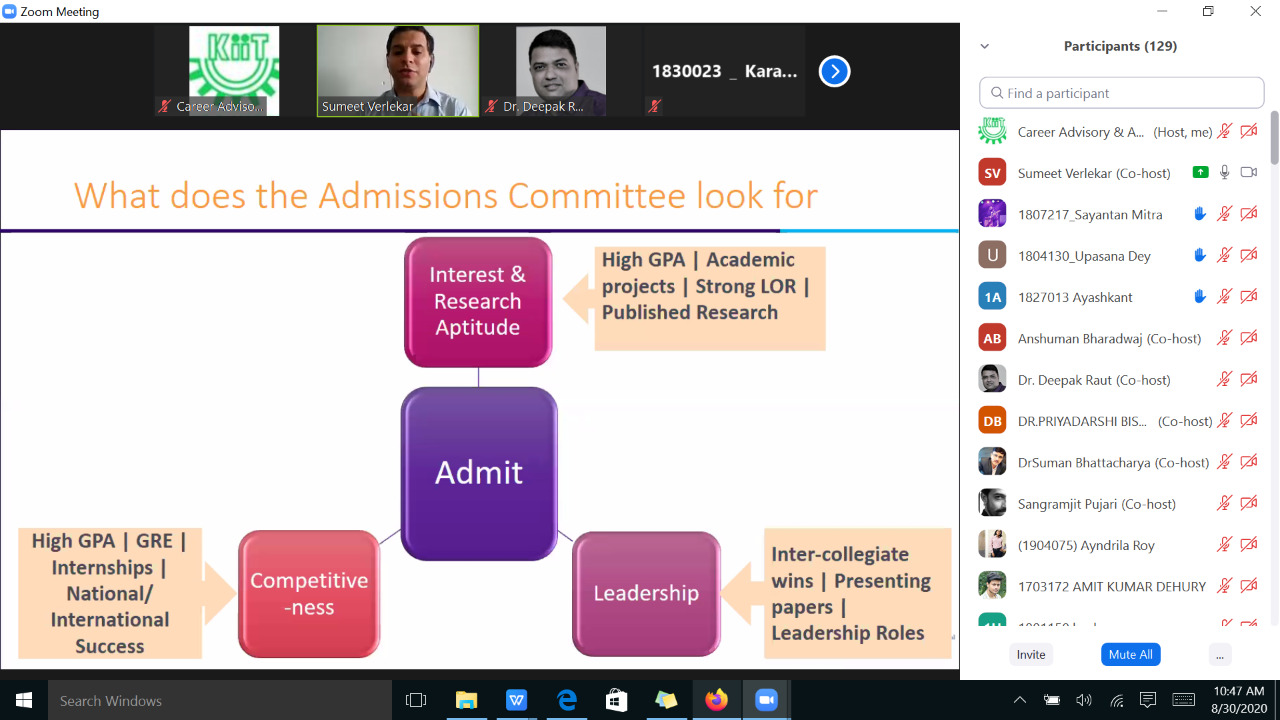Click the Zoom icon in the taskbar

point(766,700)
